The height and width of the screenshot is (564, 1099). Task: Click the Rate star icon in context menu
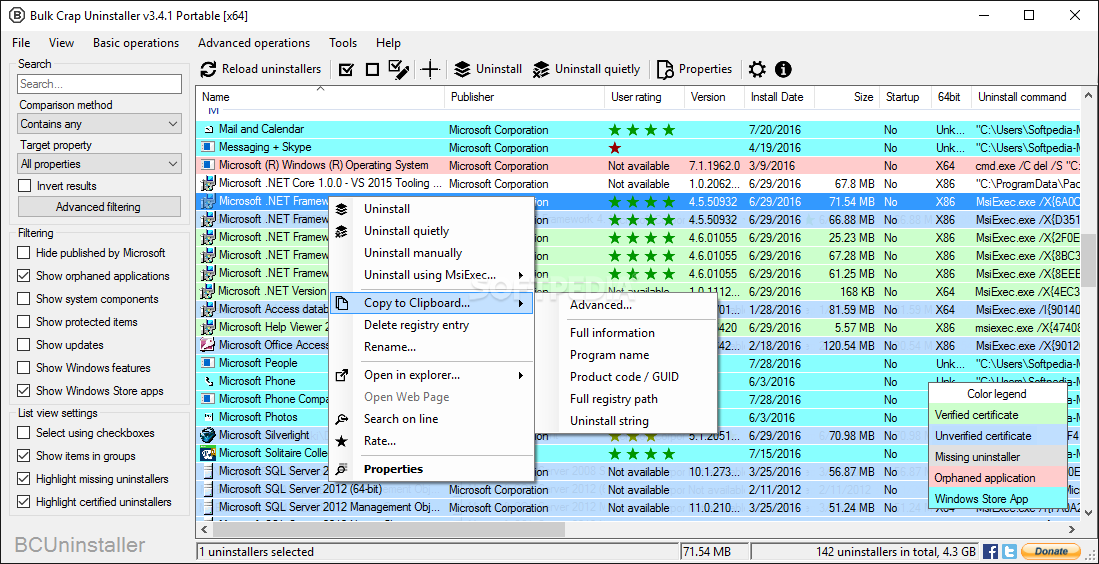point(342,441)
